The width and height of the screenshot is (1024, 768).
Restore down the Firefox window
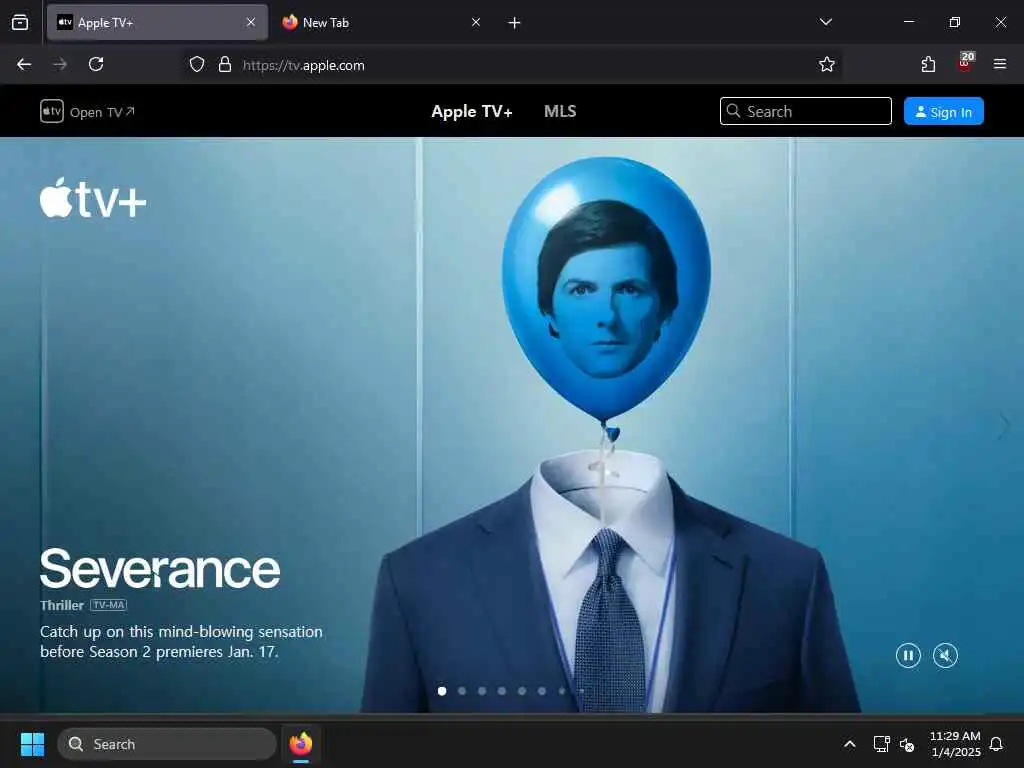pyautogui.click(x=954, y=22)
